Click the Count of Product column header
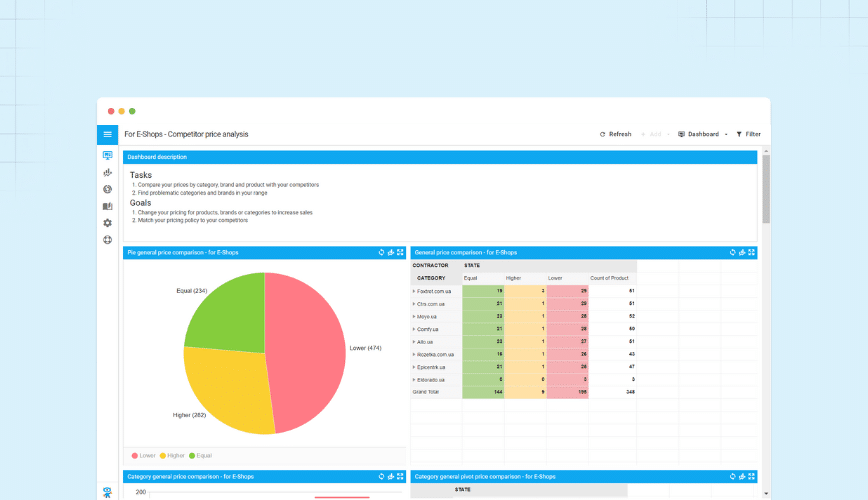 608,278
